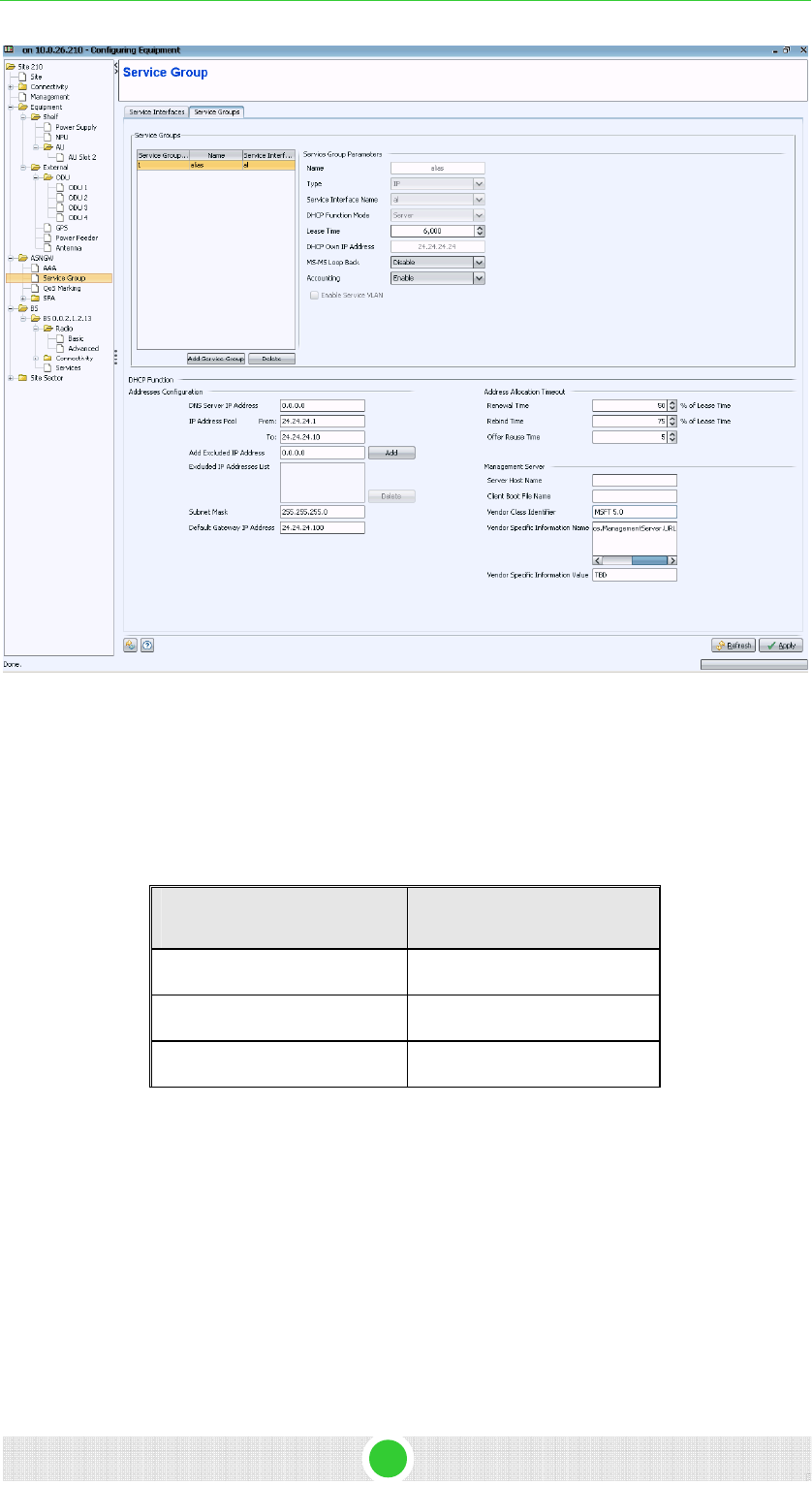Click Default Gateway IP Address field

pyautogui.click(x=321, y=527)
